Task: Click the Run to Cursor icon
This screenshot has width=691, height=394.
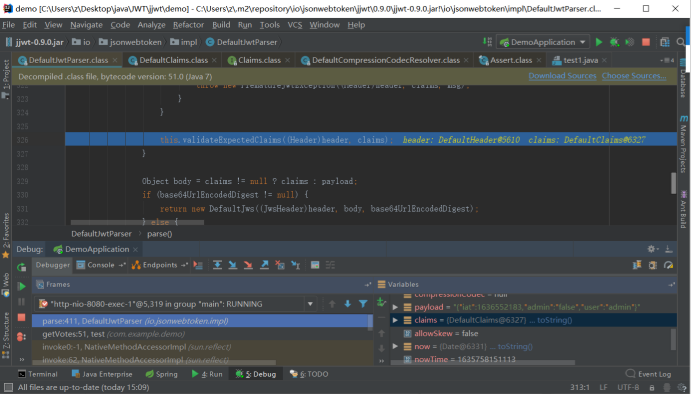Action: (295, 265)
